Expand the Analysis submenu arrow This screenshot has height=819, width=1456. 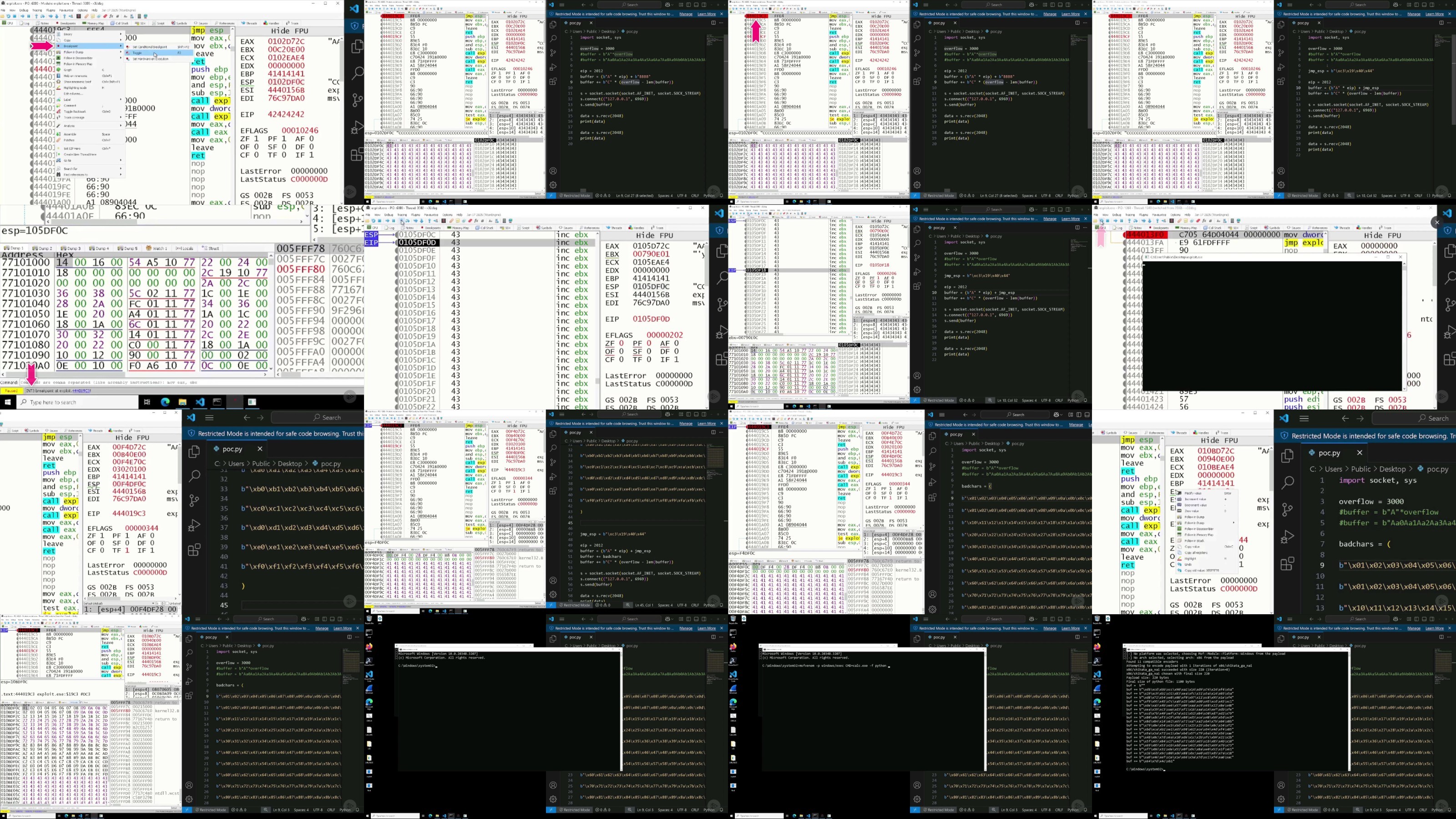(121, 126)
